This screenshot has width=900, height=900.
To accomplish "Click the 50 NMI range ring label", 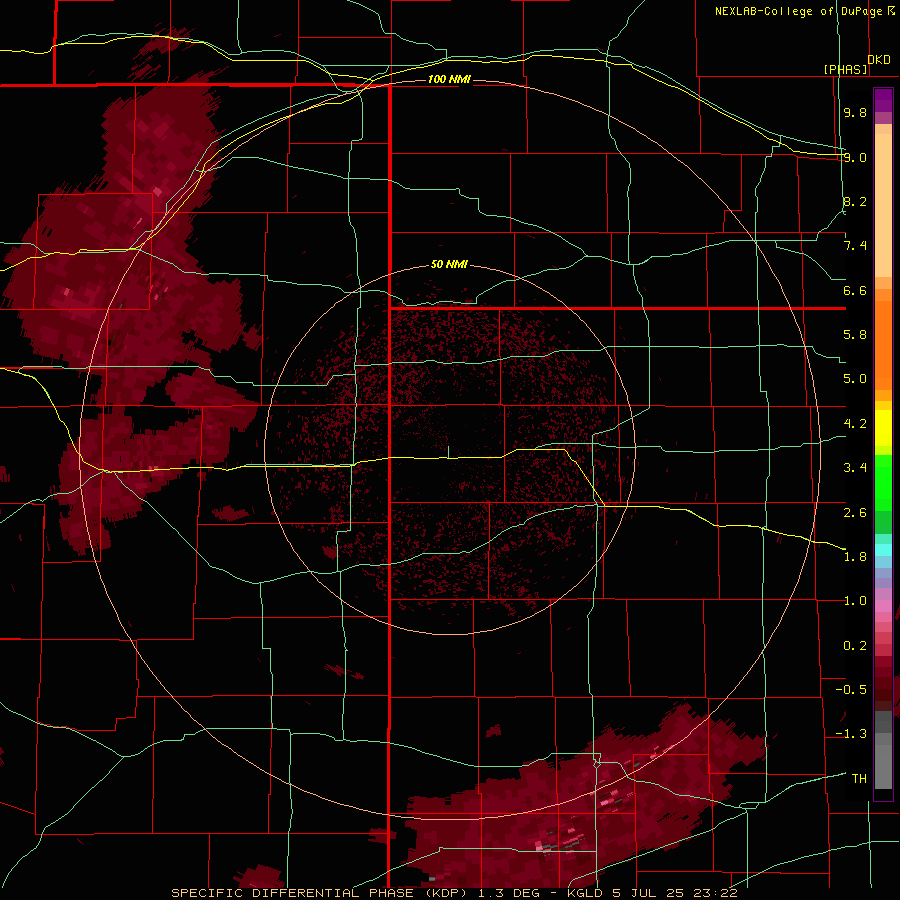I will coord(449,265).
